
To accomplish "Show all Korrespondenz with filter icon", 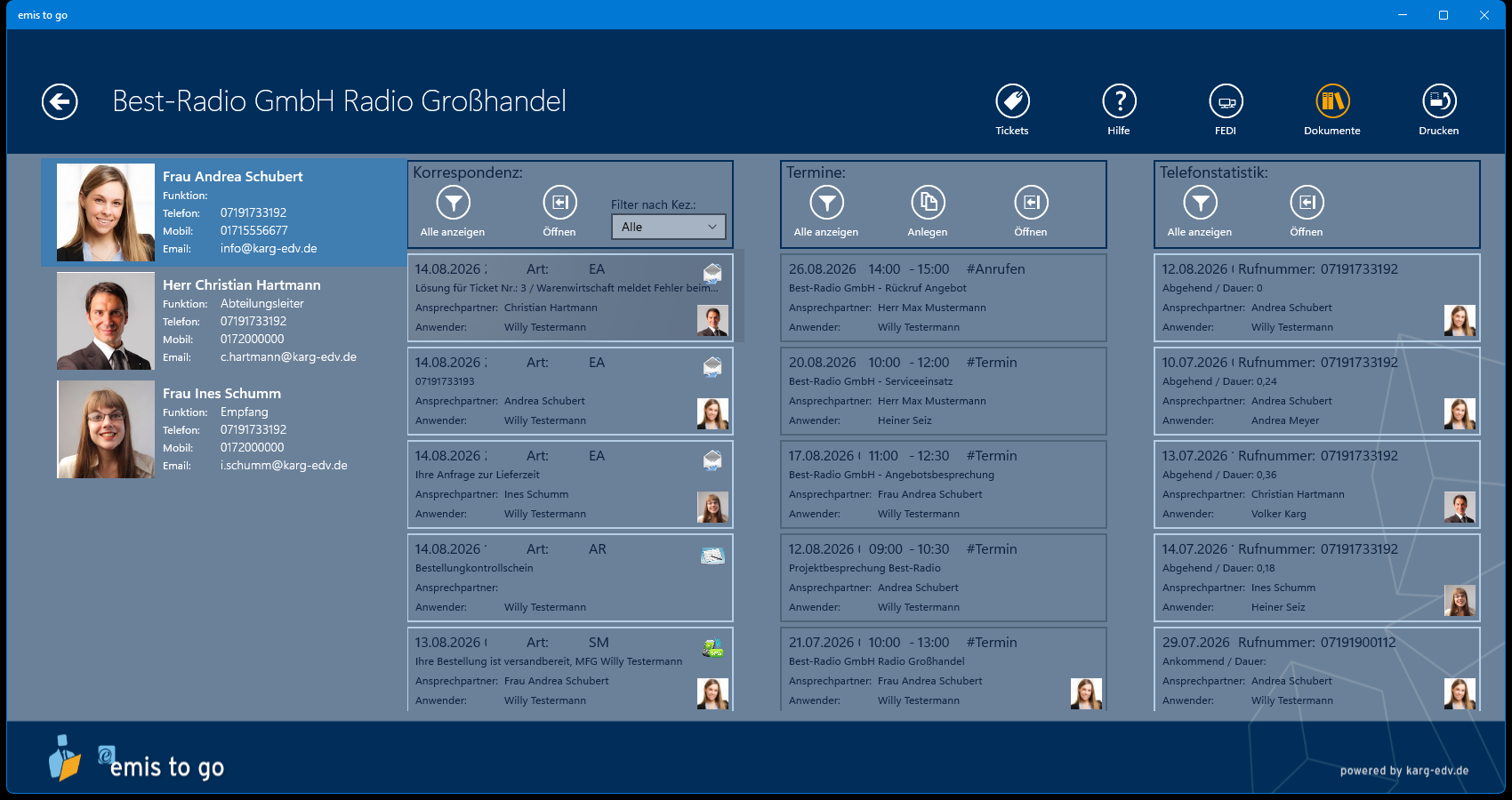I will [x=454, y=203].
